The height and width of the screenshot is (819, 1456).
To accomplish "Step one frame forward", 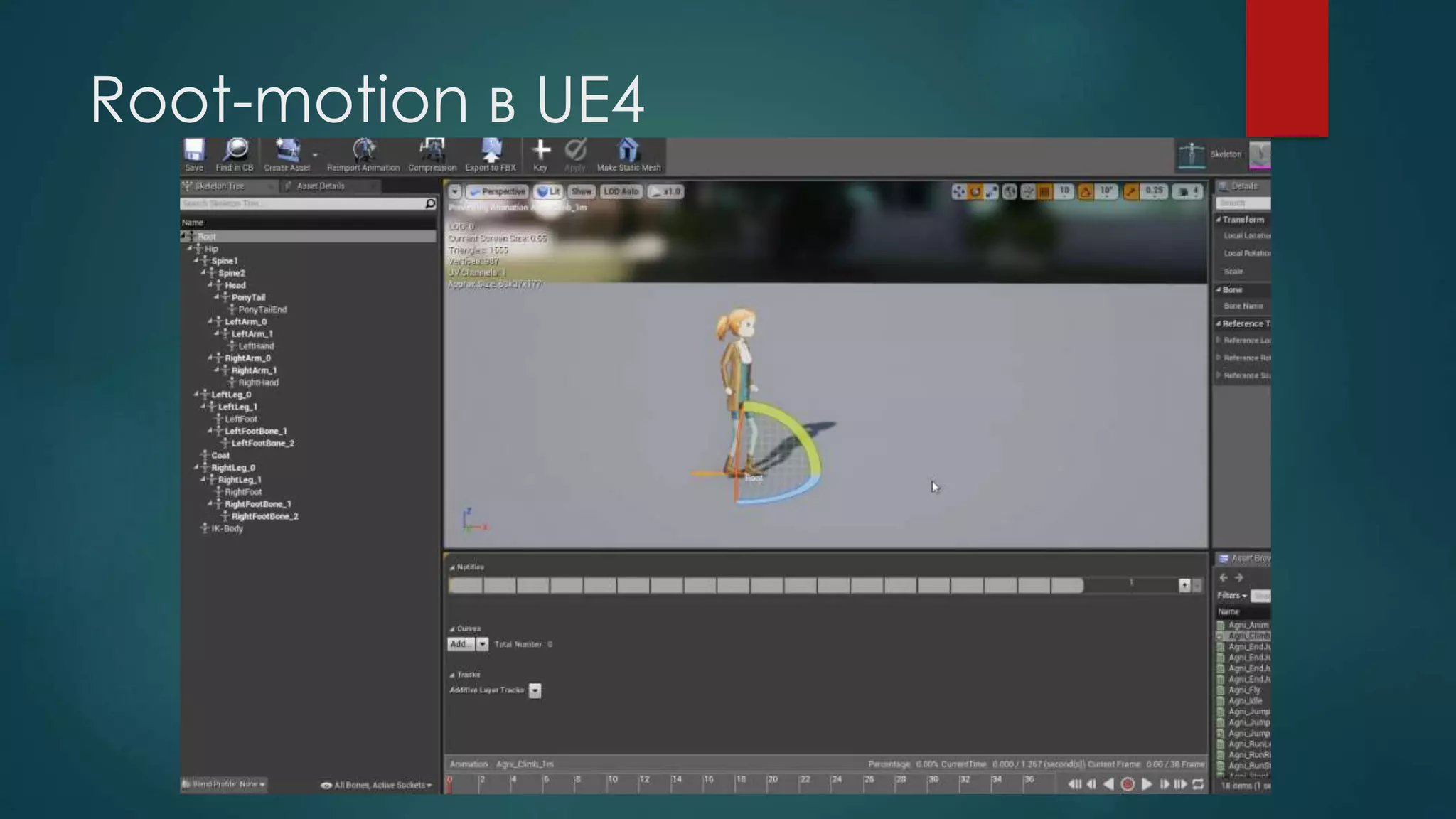I will (x=1164, y=784).
